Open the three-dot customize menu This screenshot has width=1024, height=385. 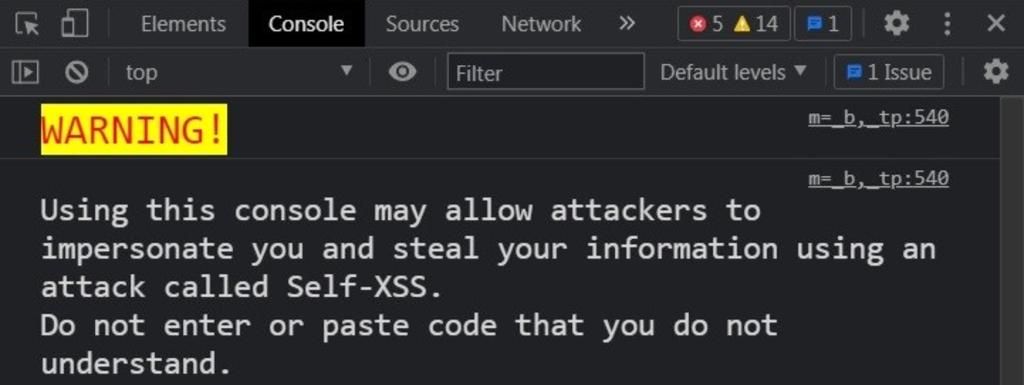[x=947, y=24]
